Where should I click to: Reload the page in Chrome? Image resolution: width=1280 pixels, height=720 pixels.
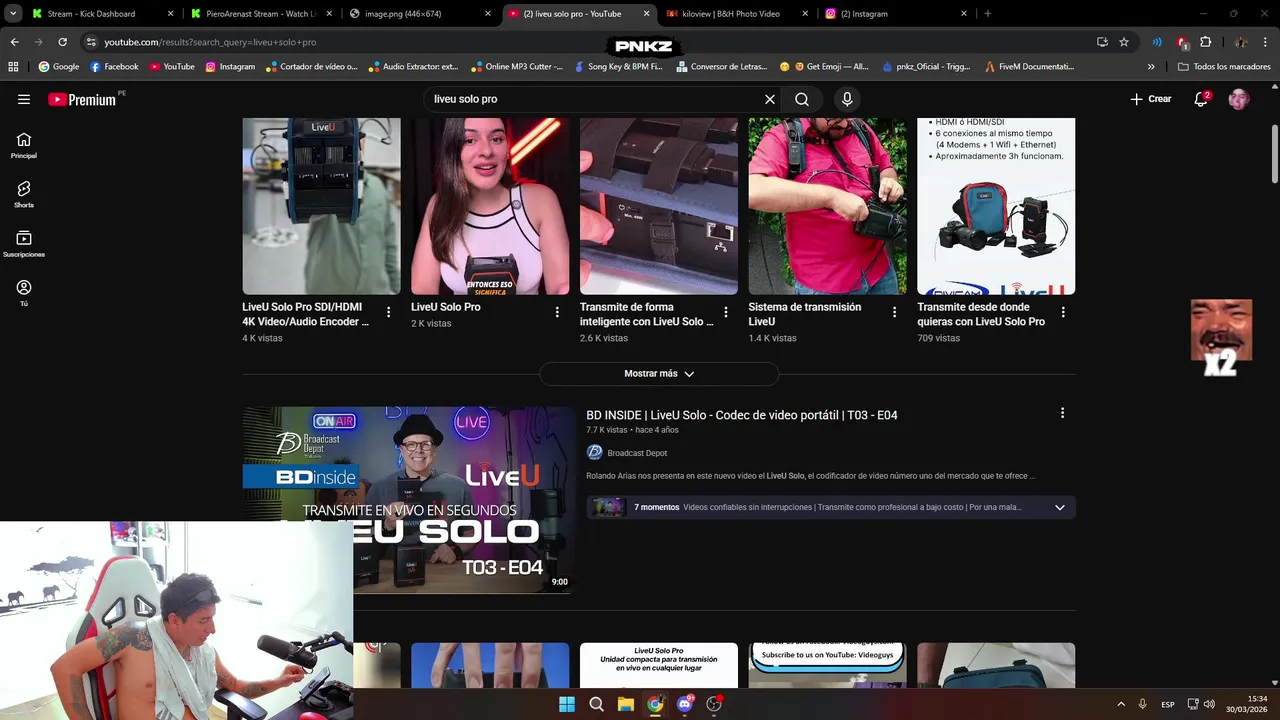click(x=62, y=42)
